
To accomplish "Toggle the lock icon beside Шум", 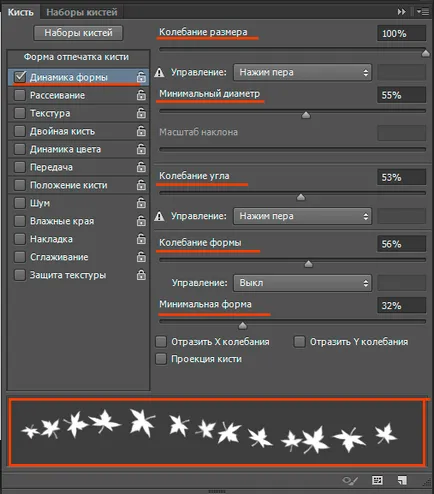I will pos(141,203).
